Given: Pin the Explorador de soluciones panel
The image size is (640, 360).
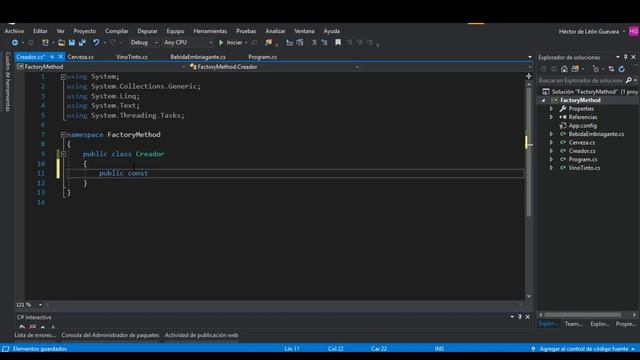Looking at the screenshot, I should [625, 57].
